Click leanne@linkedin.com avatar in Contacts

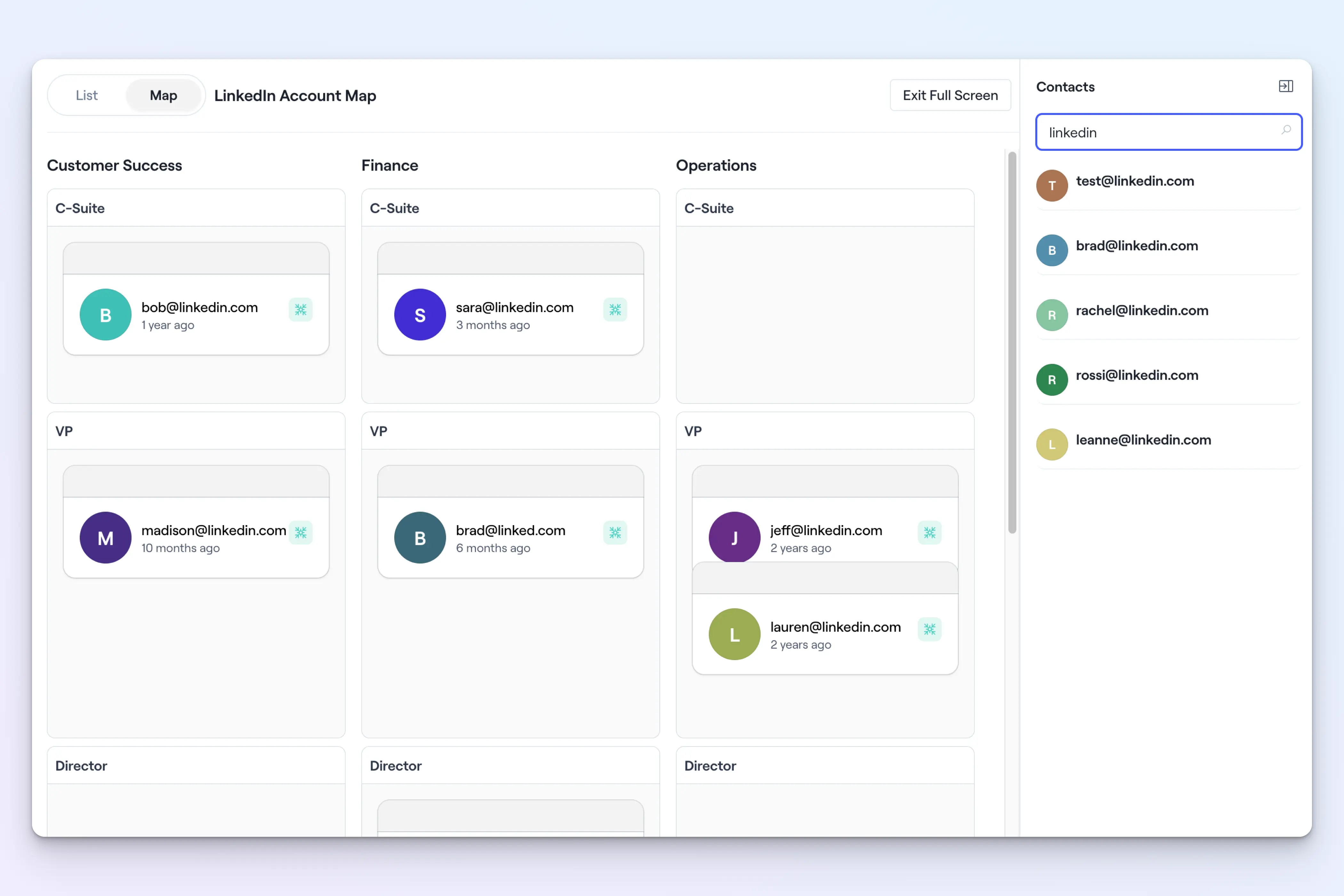point(1052,444)
